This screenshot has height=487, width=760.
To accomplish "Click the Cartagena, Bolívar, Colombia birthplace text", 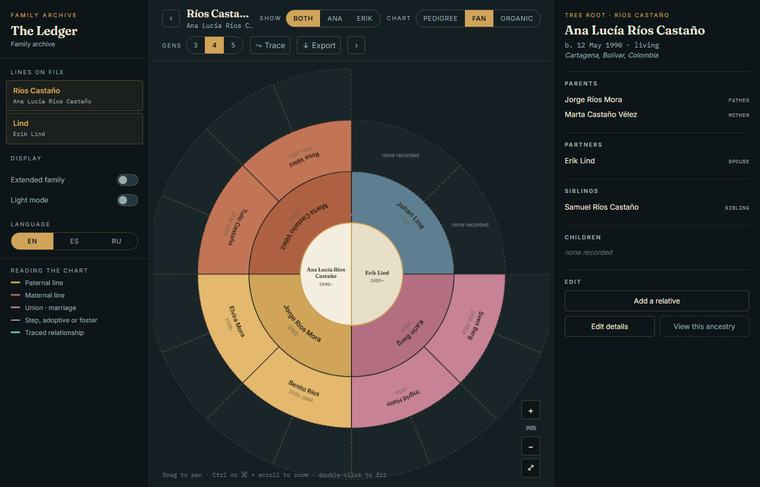I will click(x=611, y=55).
